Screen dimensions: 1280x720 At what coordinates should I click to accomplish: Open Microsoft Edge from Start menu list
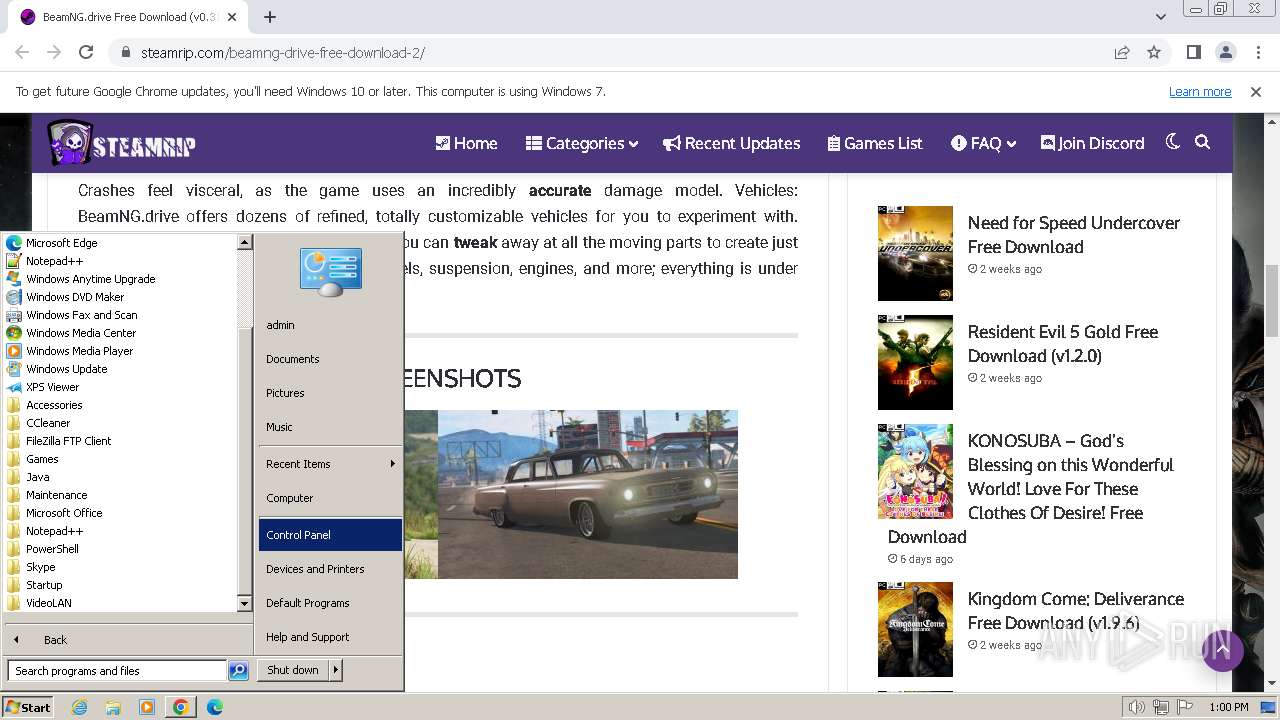coord(61,243)
